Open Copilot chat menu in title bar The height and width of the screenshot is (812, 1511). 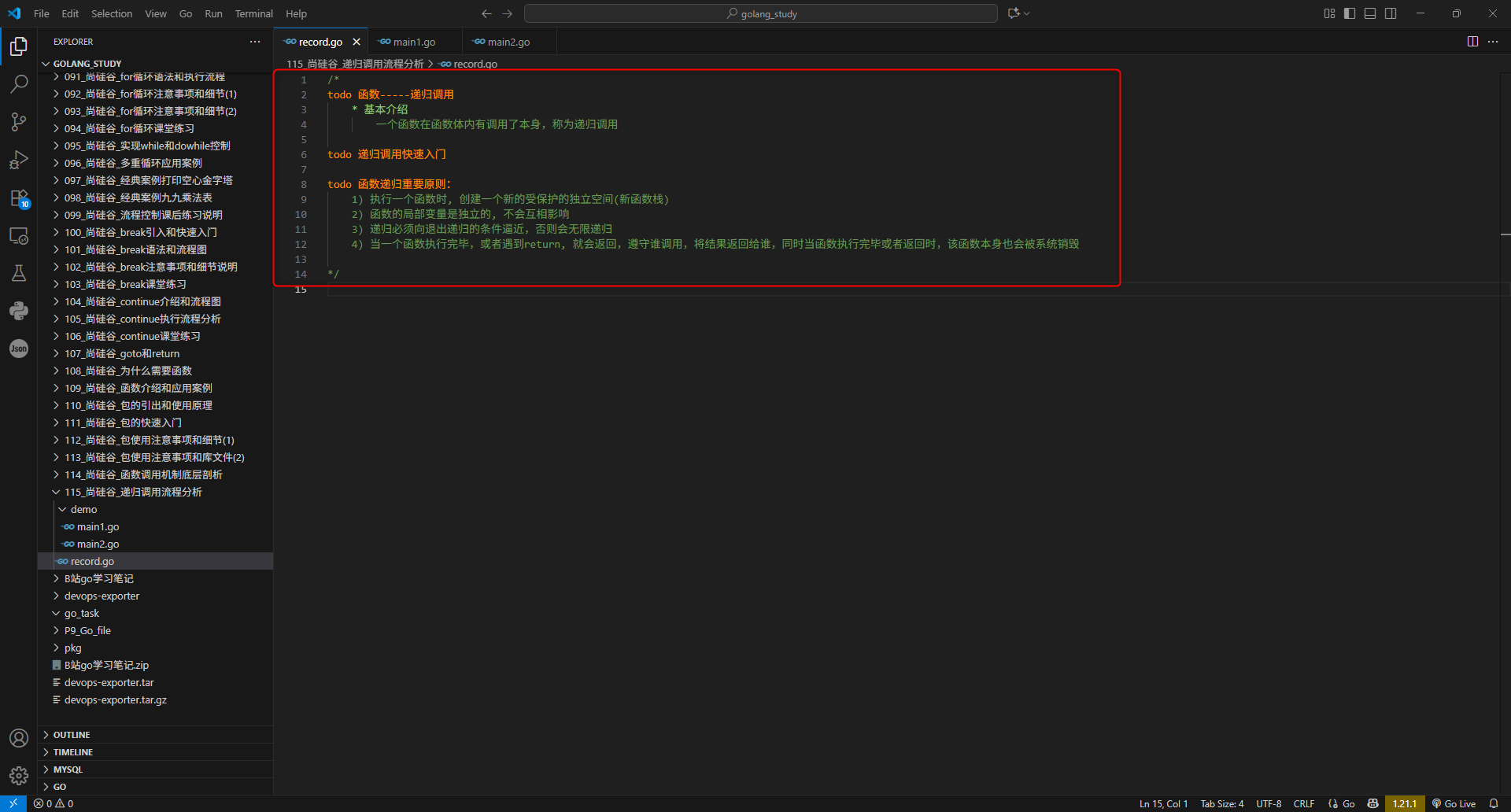[1018, 13]
